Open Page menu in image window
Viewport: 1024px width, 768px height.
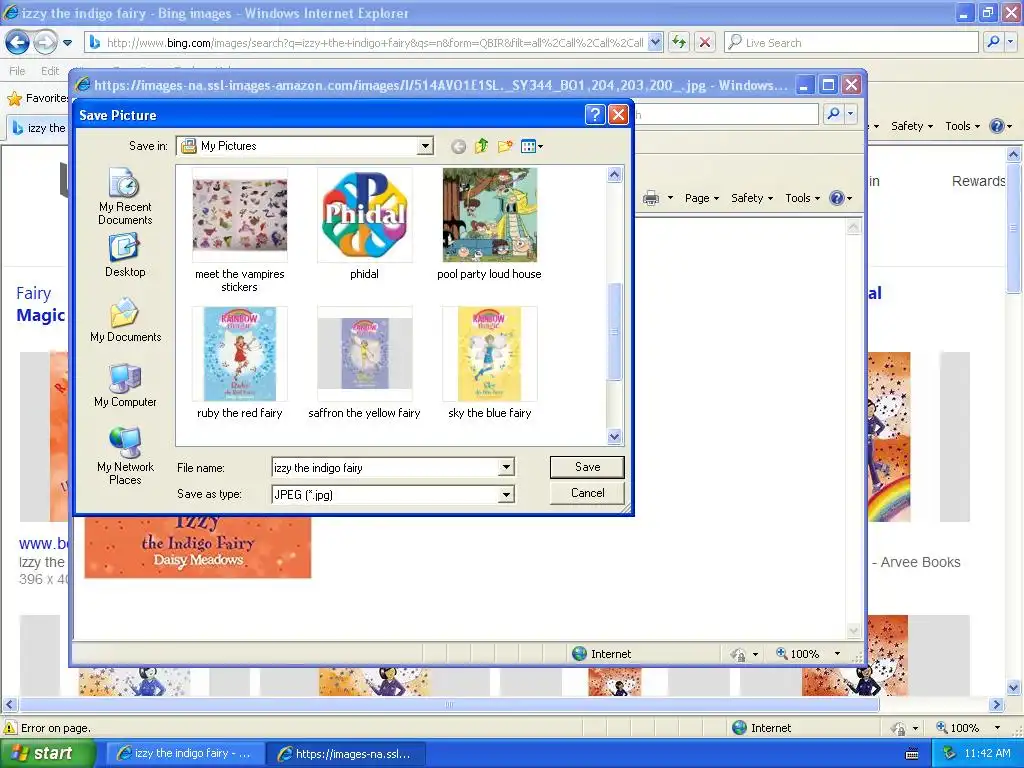click(701, 198)
